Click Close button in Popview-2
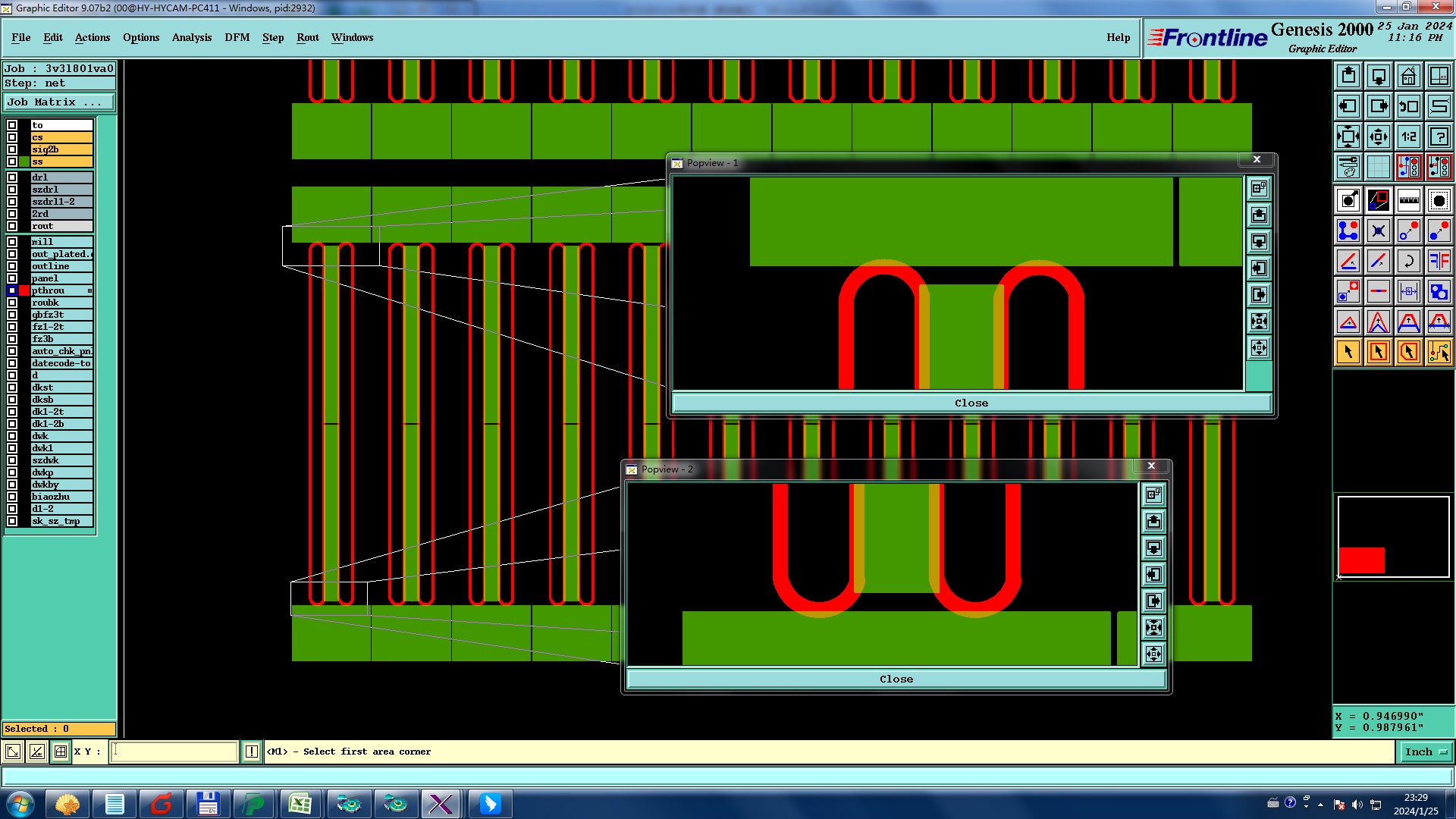The height and width of the screenshot is (819, 1456). click(x=896, y=679)
